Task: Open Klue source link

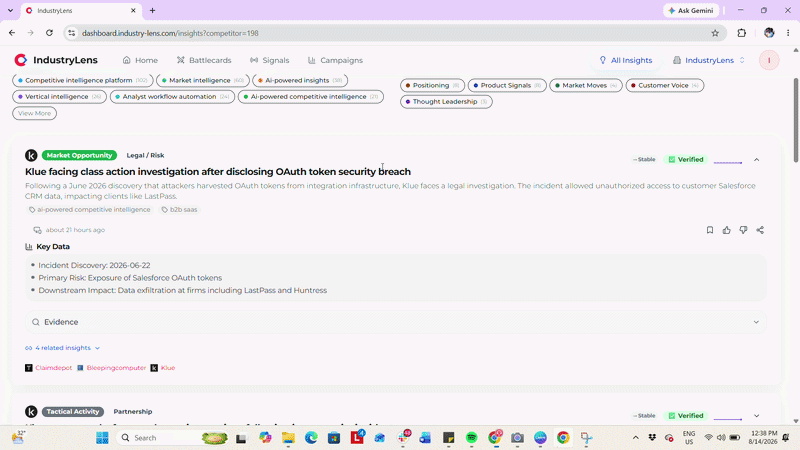Action: click(163, 368)
